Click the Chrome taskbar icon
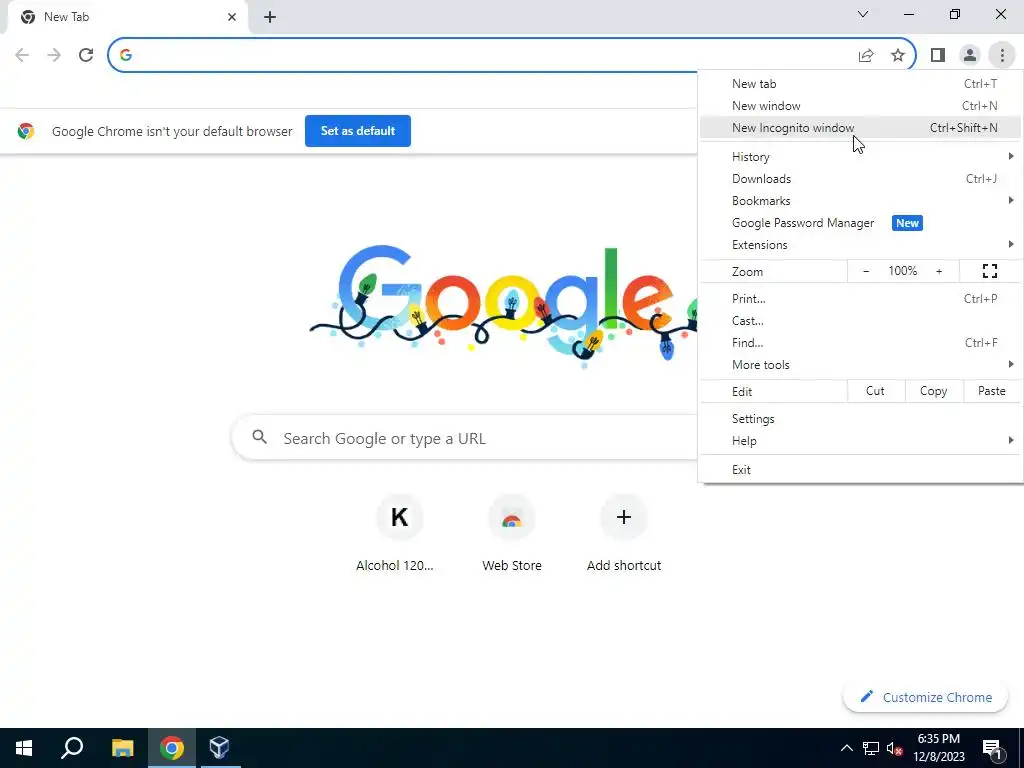 point(172,748)
